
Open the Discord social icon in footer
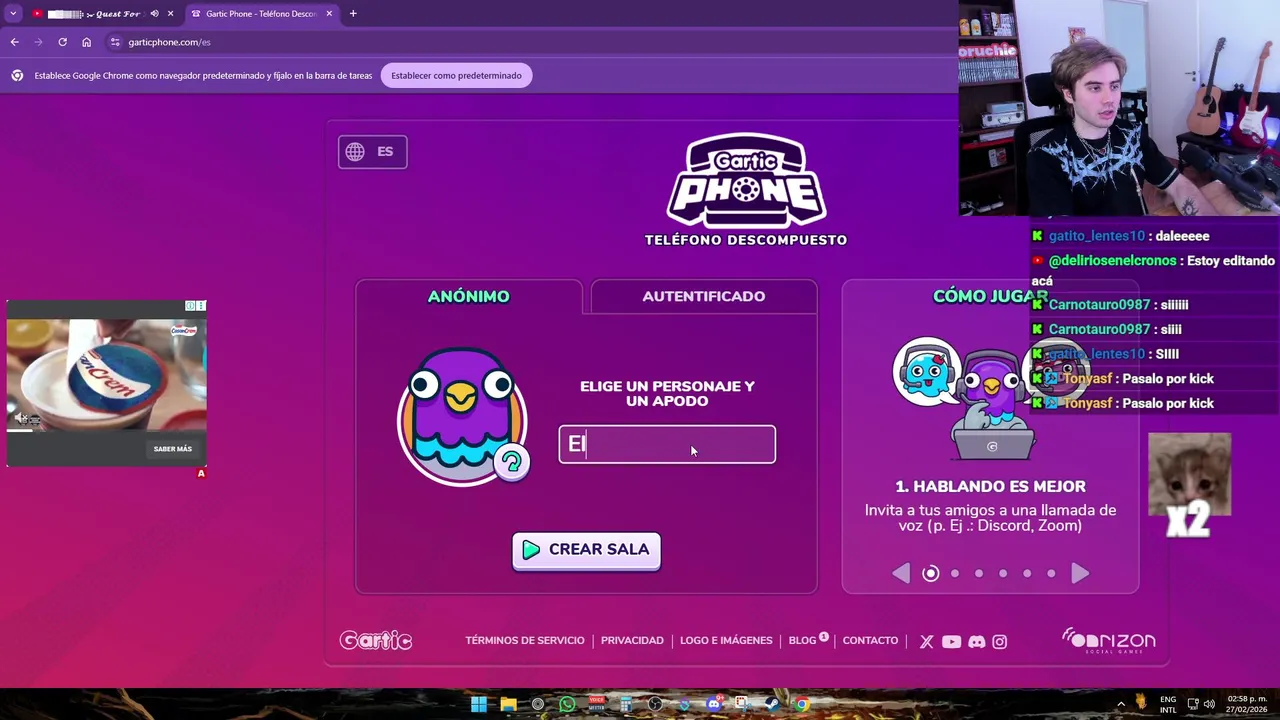pyautogui.click(x=976, y=642)
